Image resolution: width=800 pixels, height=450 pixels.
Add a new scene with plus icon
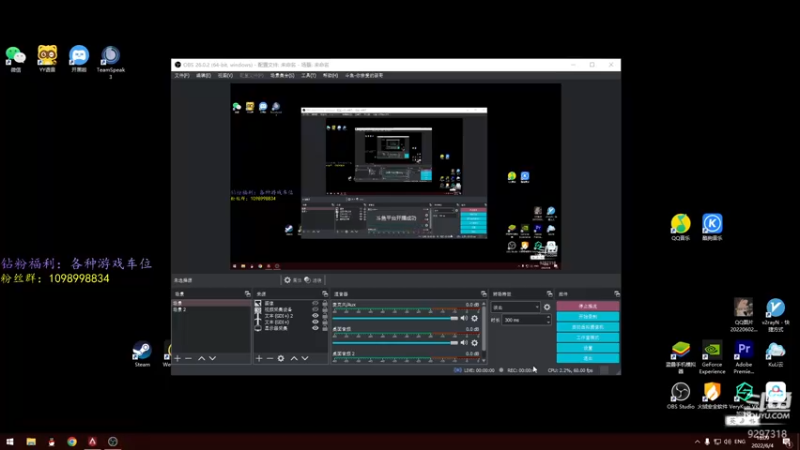[178, 358]
